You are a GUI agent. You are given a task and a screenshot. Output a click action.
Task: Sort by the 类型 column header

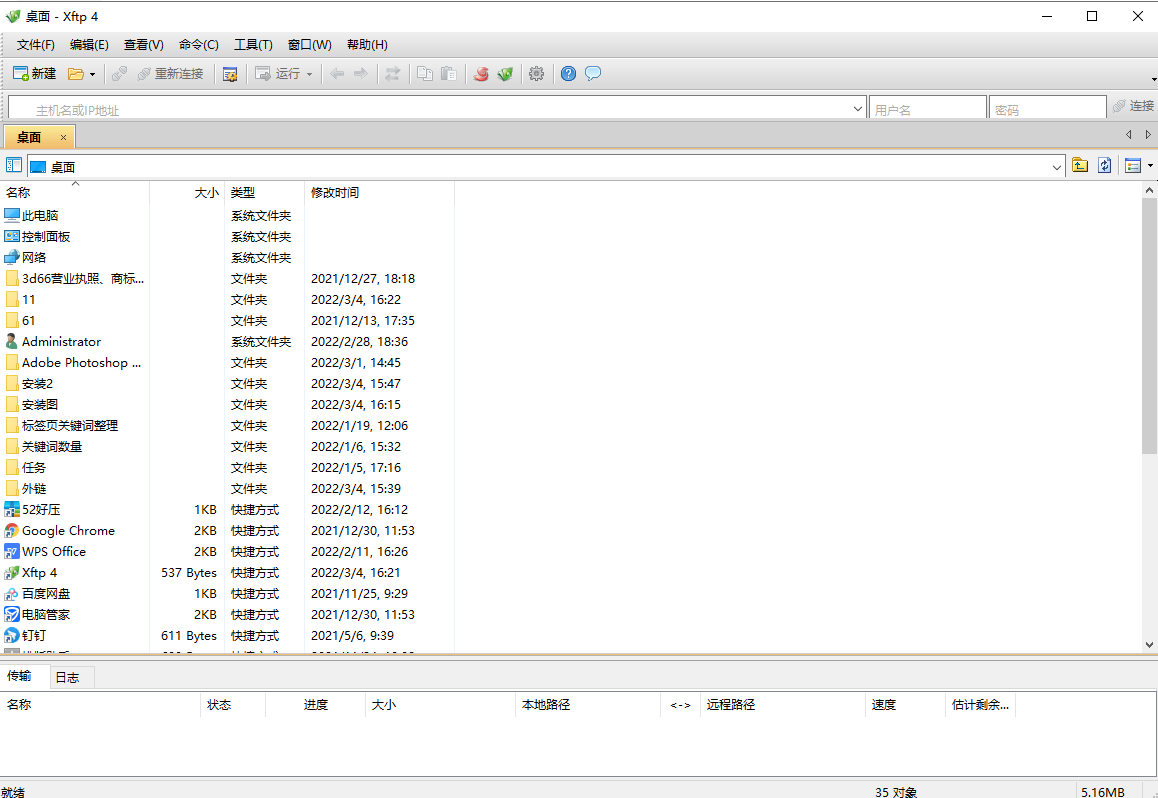264,193
